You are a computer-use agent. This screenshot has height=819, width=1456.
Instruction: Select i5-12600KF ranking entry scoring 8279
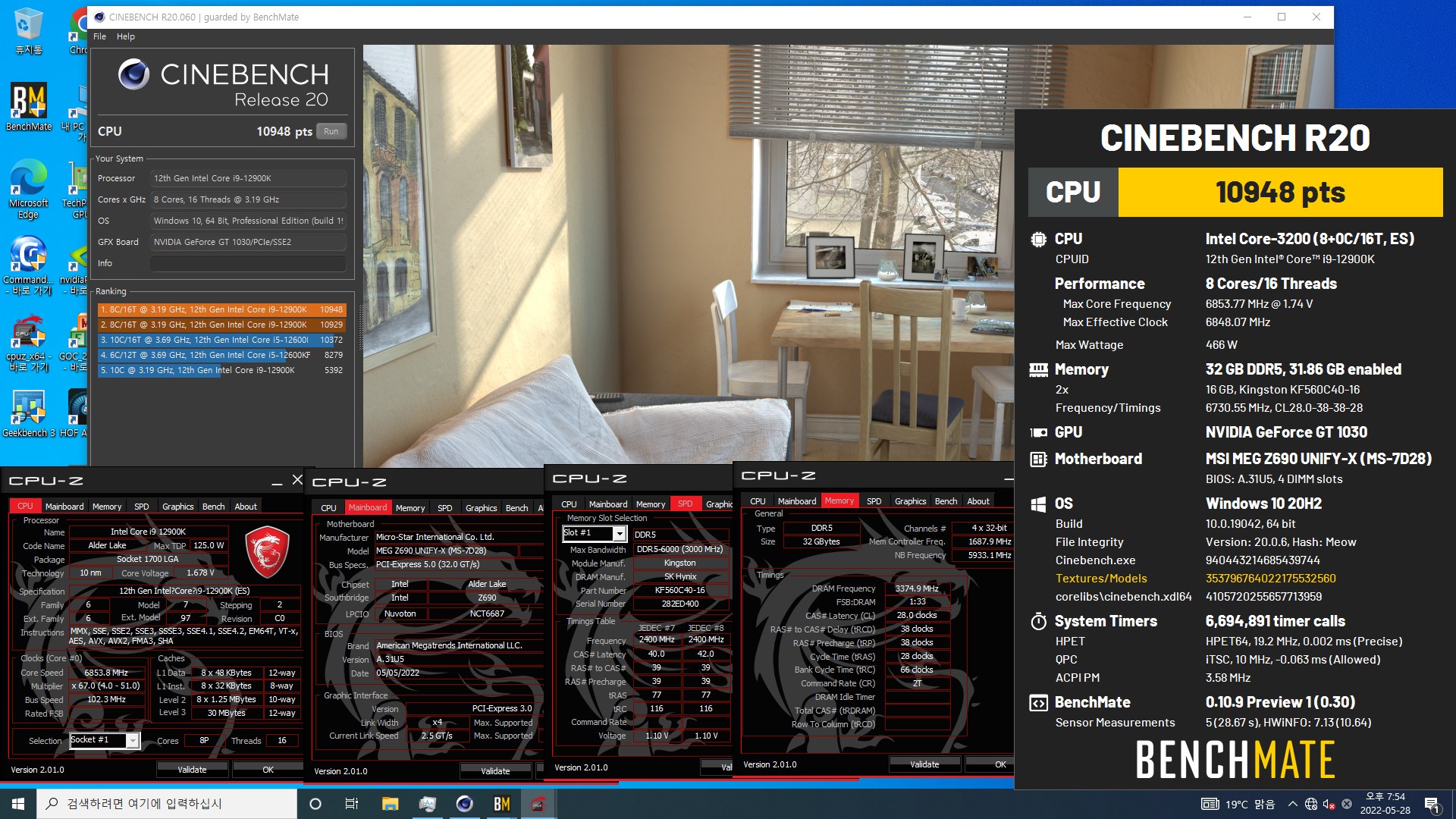tap(221, 355)
